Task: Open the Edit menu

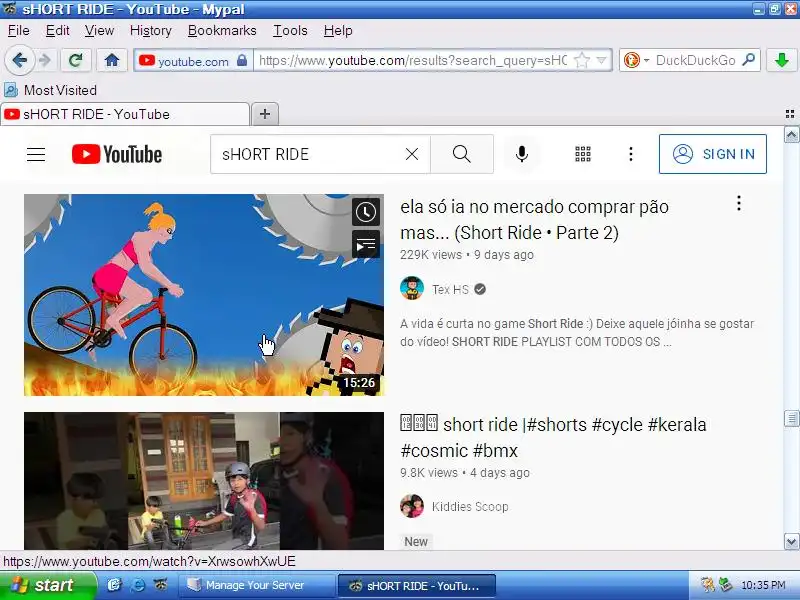Action: (57, 31)
